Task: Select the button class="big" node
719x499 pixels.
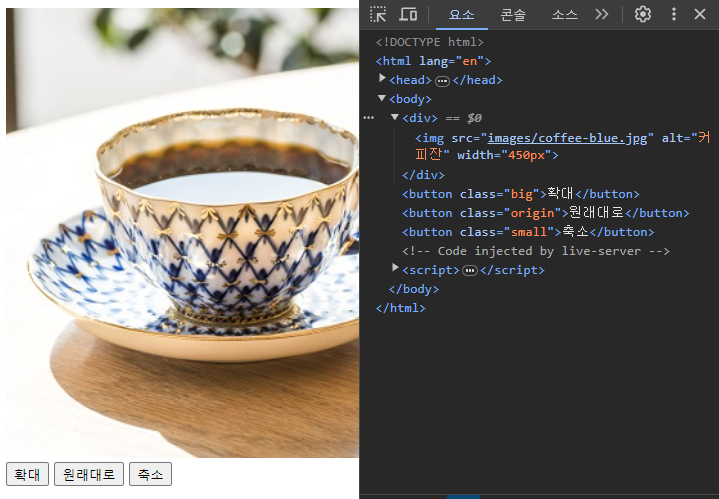Action: [x=520, y=194]
